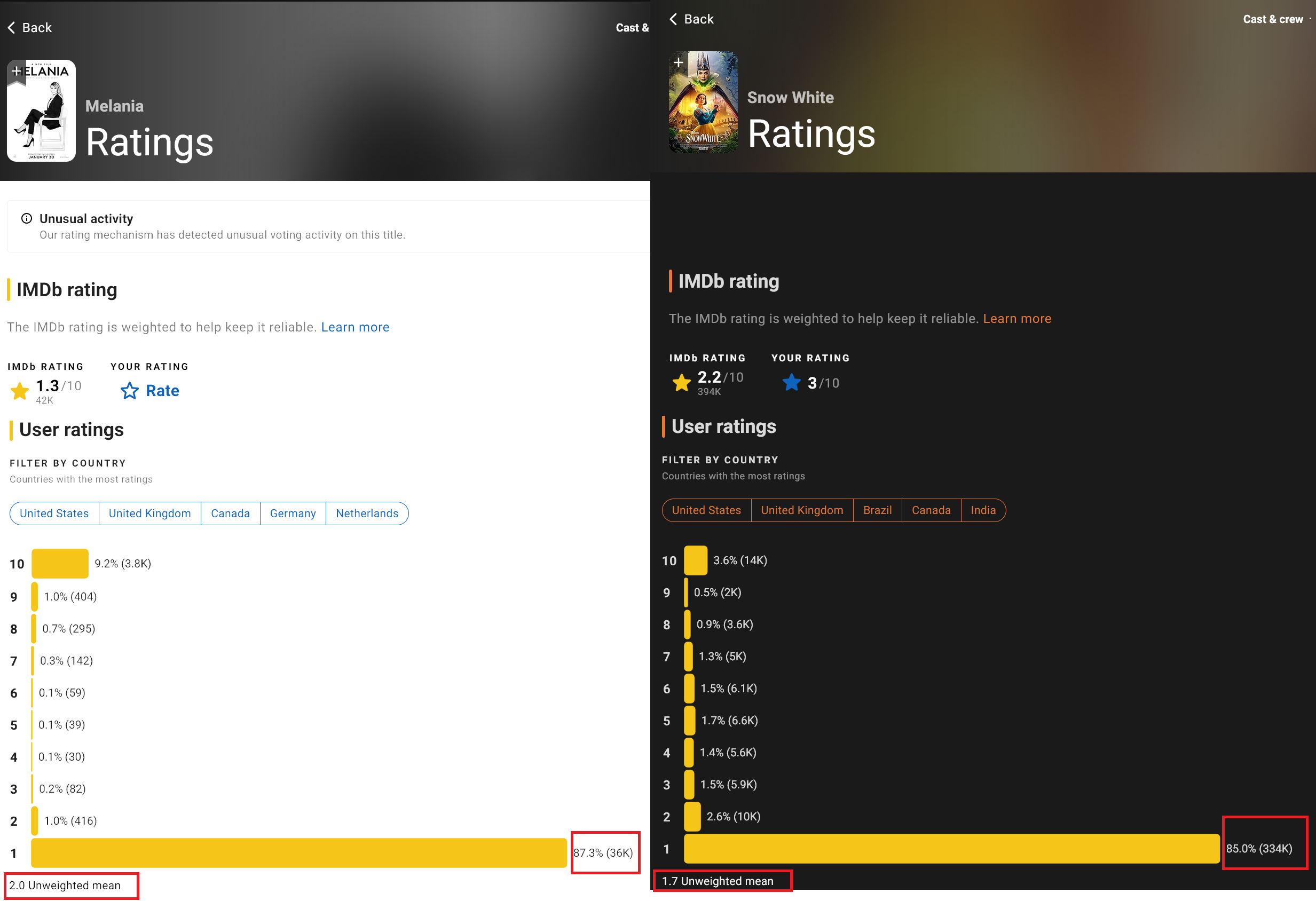Click the yellow star beside 1.3/10 rating

[x=20, y=391]
